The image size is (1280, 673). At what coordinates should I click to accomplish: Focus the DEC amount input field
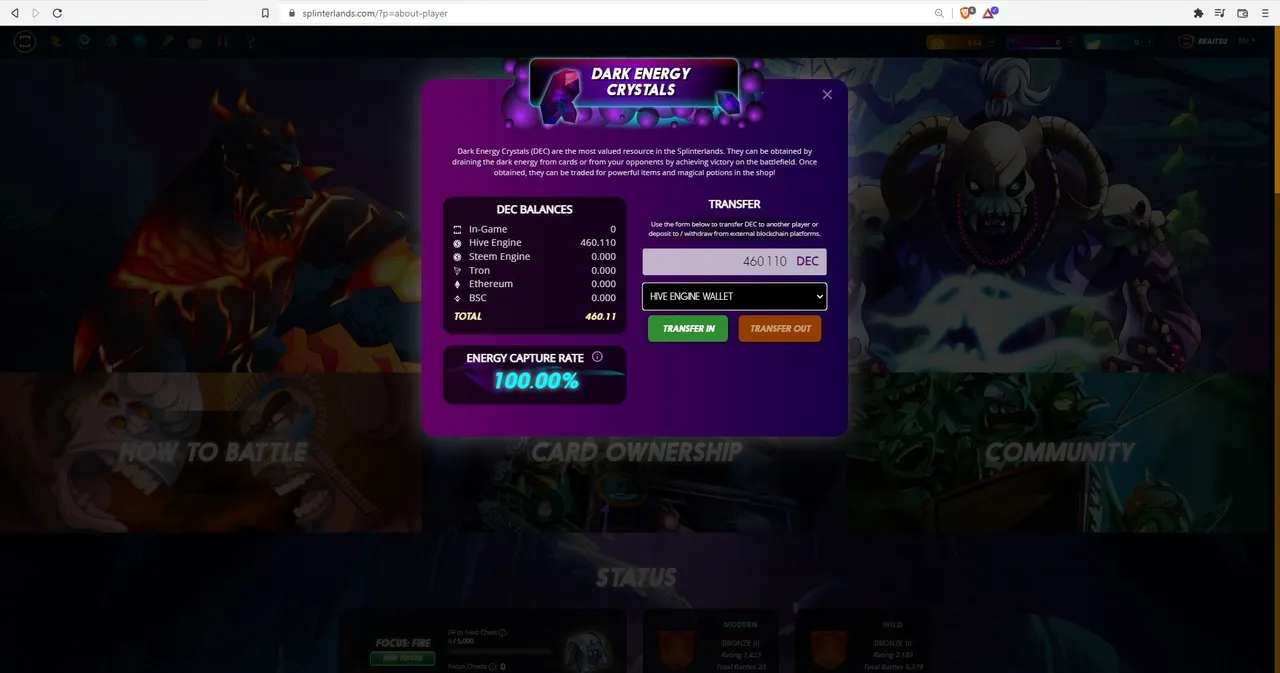click(734, 261)
